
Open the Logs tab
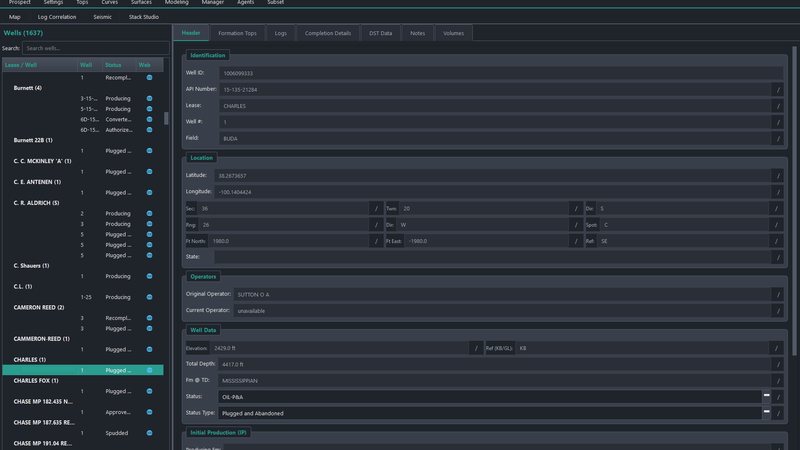coord(281,33)
